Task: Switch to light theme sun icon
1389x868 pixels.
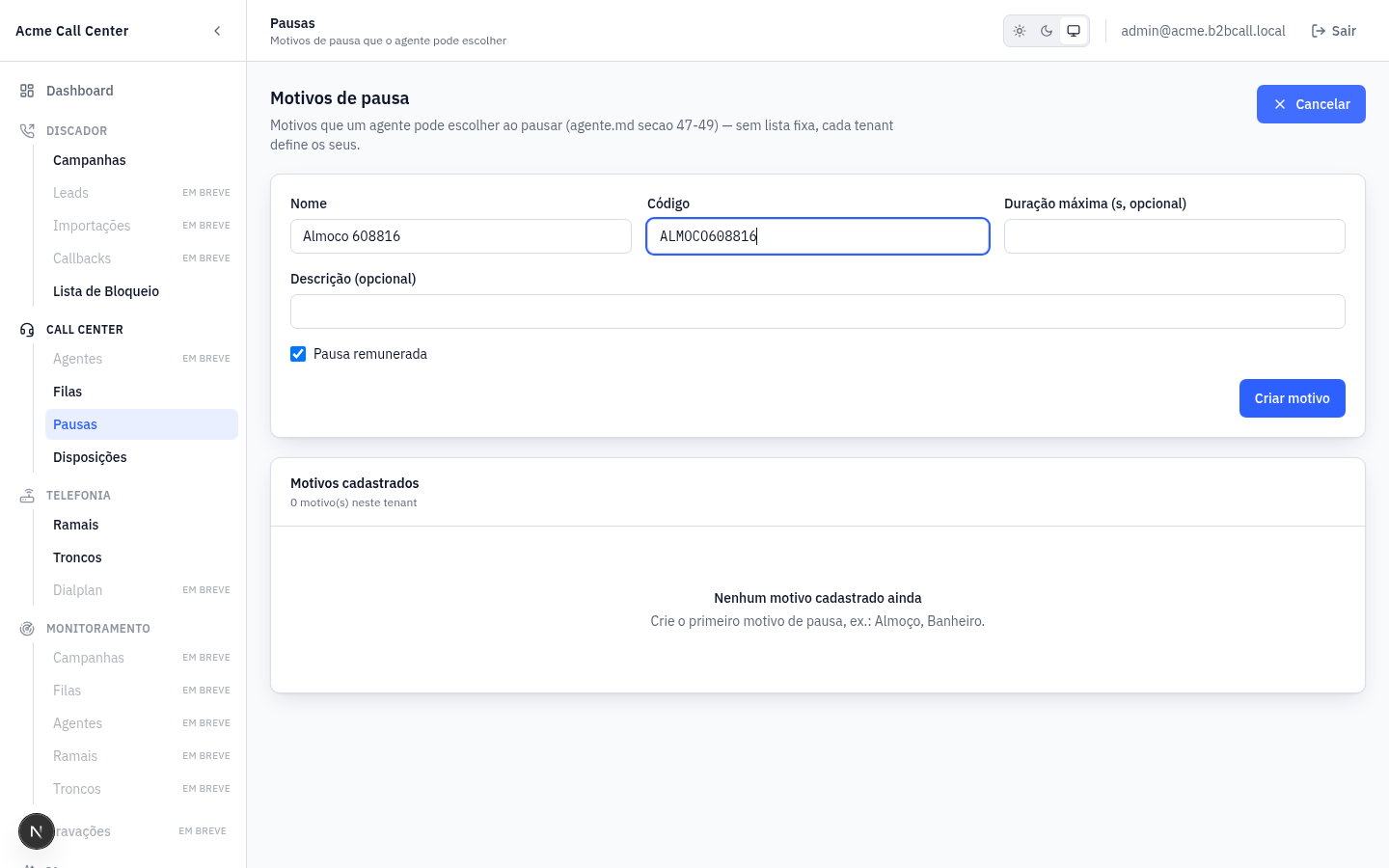Action: pos(1020,31)
